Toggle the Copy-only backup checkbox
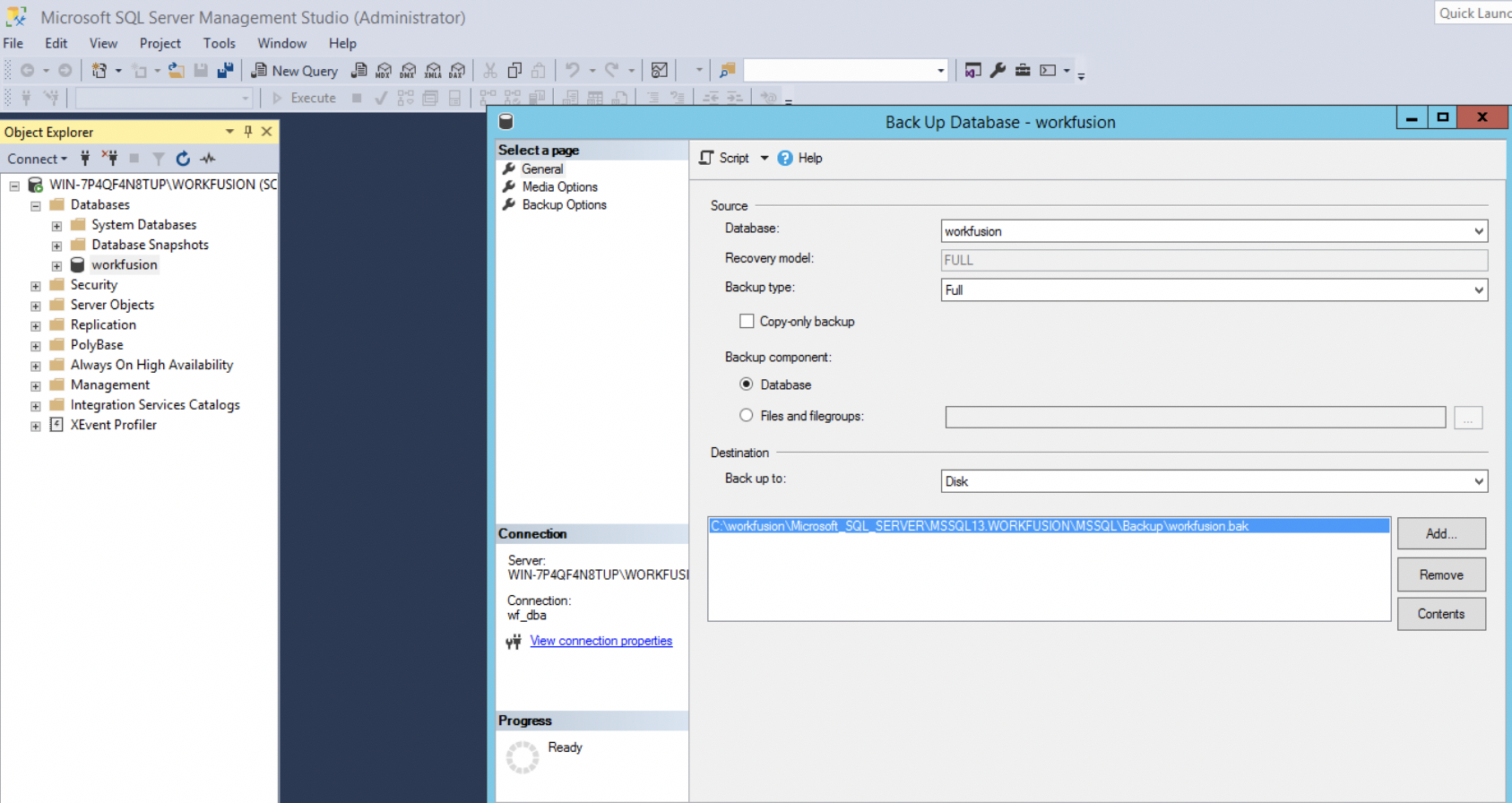The width and height of the screenshot is (1512, 803). point(747,321)
